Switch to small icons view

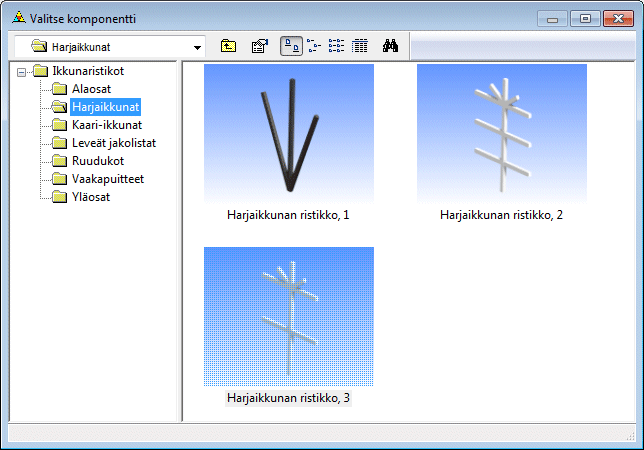click(314, 46)
